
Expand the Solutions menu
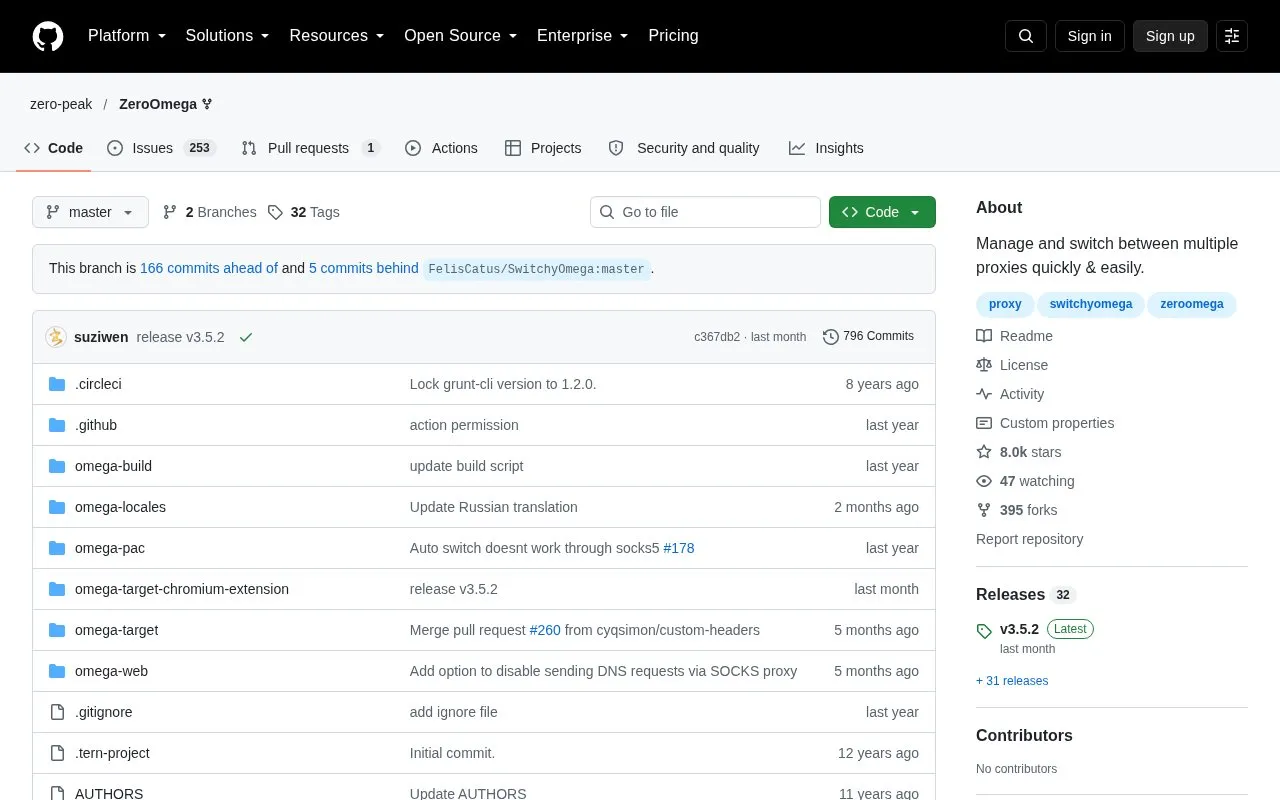[228, 36]
